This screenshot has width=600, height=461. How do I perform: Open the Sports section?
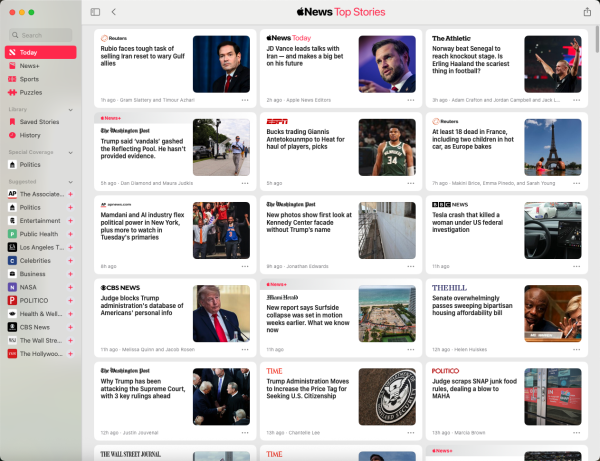point(41,79)
